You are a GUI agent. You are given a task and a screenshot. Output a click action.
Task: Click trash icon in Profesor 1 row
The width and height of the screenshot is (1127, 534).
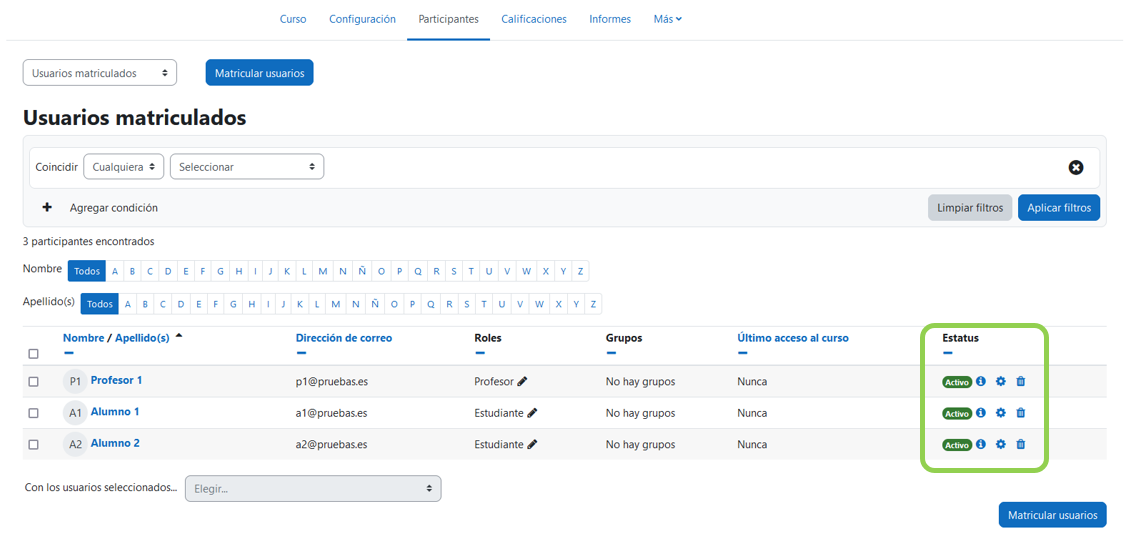coord(1020,382)
